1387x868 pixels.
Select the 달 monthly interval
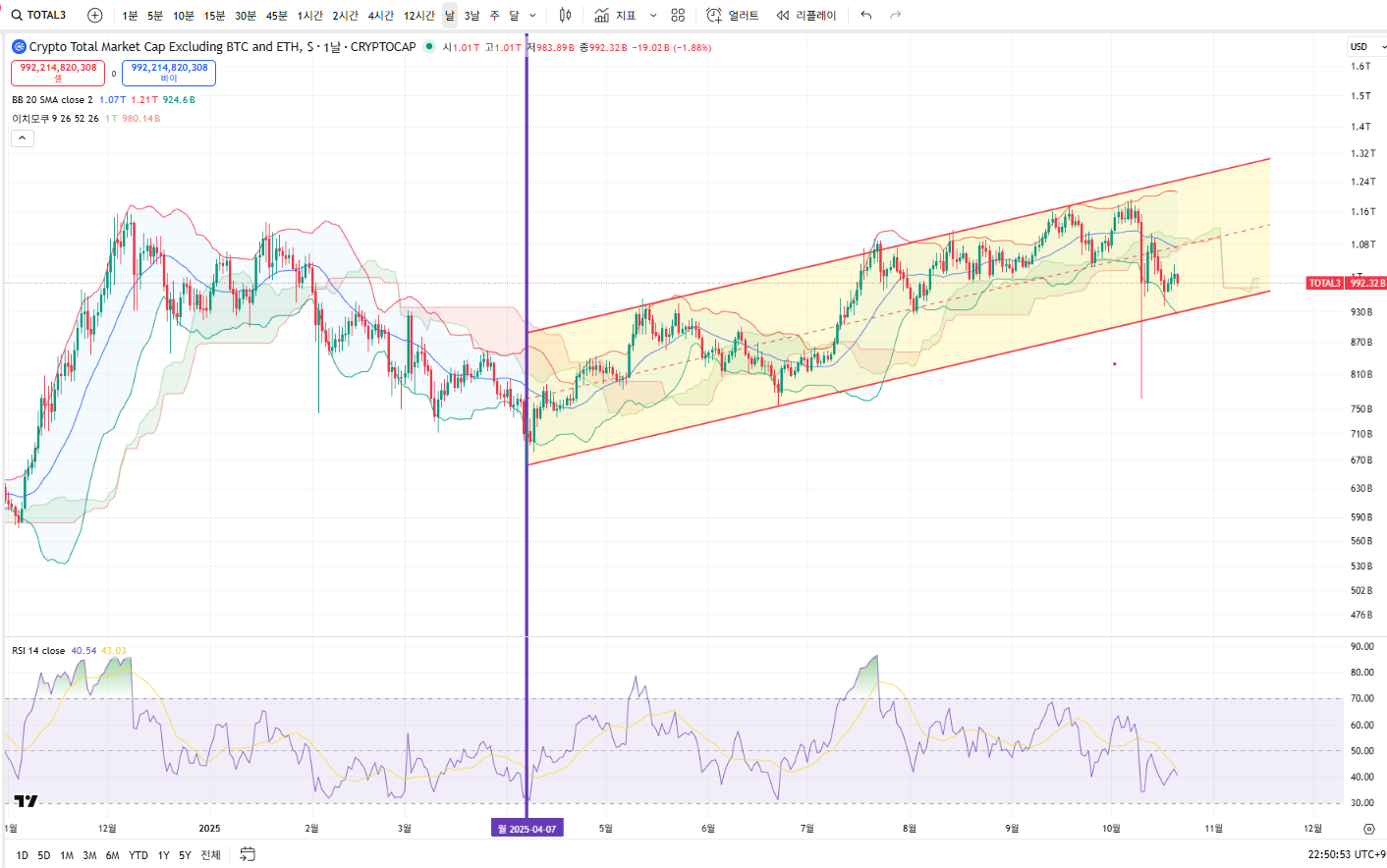coord(514,16)
